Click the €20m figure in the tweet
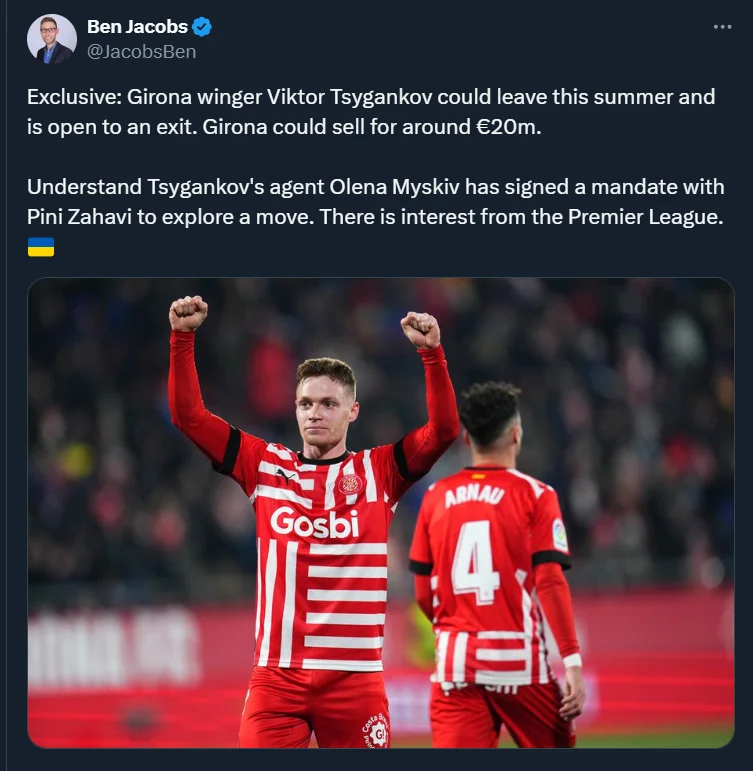This screenshot has width=753, height=771. pos(509,127)
